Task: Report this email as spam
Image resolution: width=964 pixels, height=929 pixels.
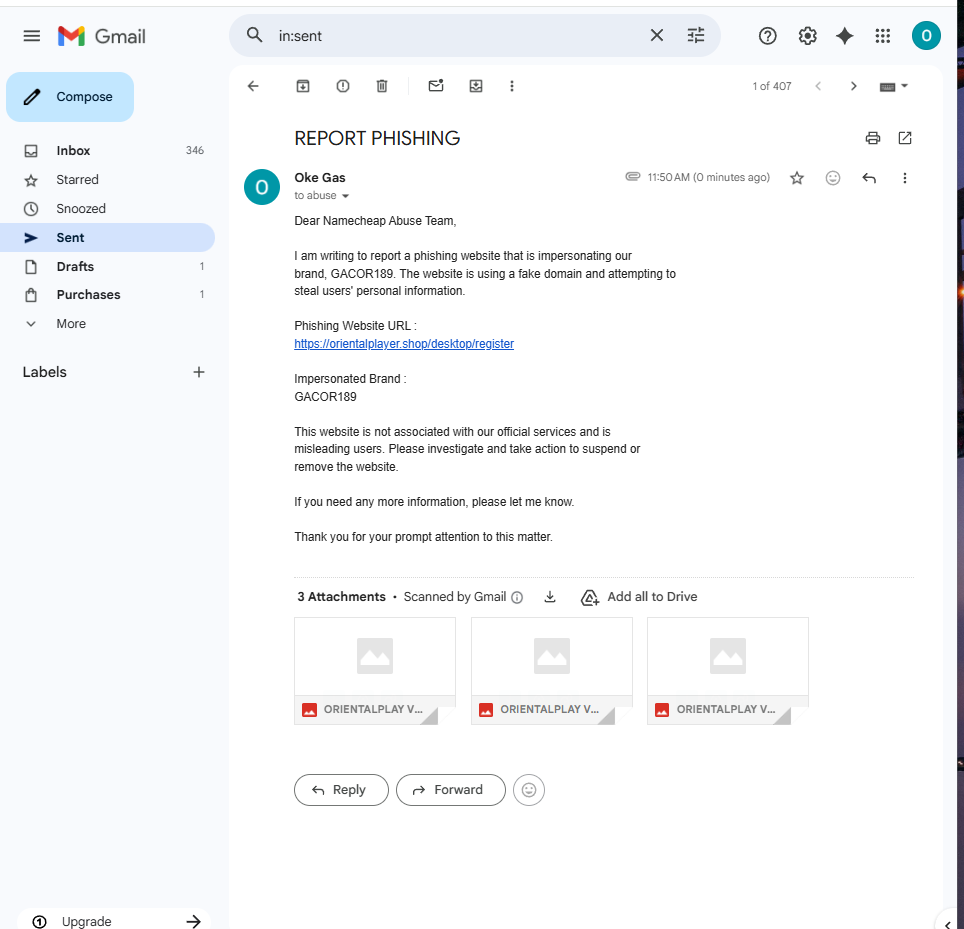Action: tap(343, 86)
